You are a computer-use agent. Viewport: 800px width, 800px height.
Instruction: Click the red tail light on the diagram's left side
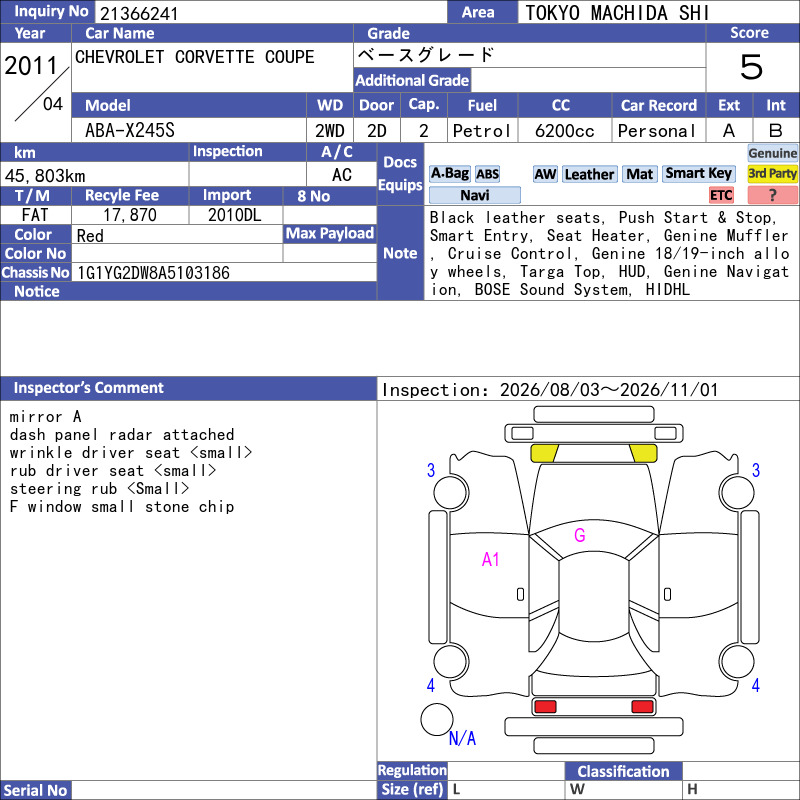coord(545,707)
